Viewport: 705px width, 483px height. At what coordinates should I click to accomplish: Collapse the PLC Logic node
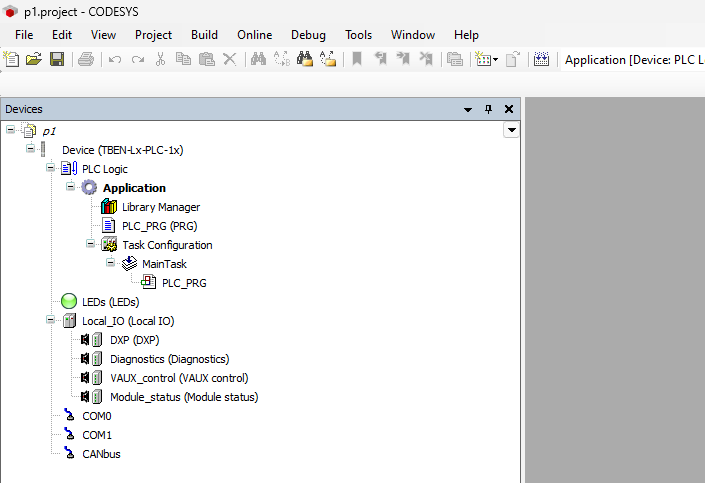click(50, 168)
